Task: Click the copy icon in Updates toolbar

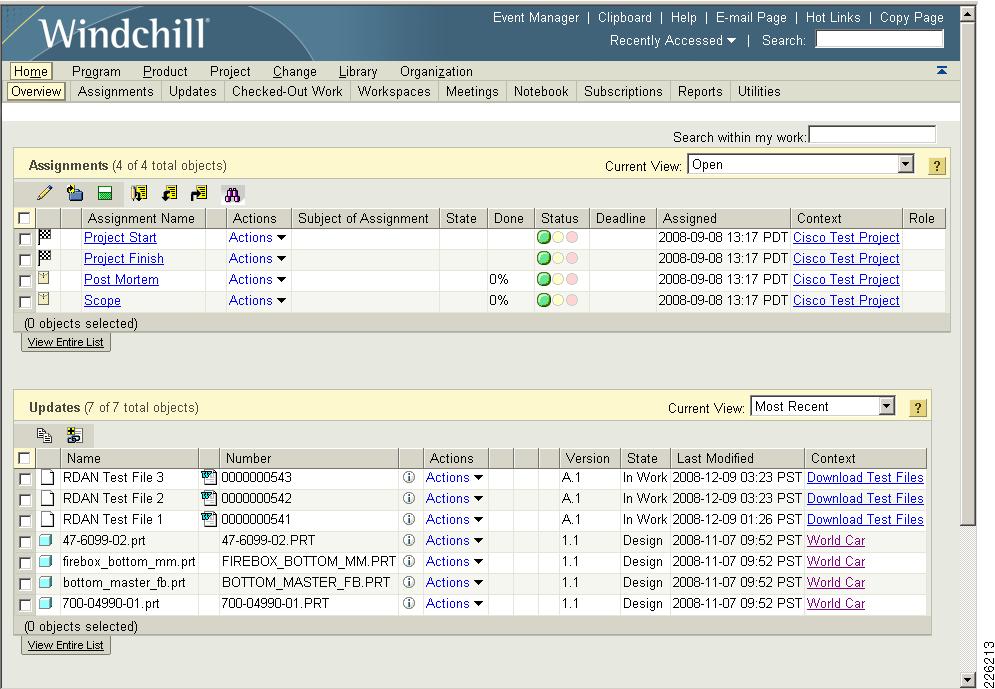Action: pos(44,435)
